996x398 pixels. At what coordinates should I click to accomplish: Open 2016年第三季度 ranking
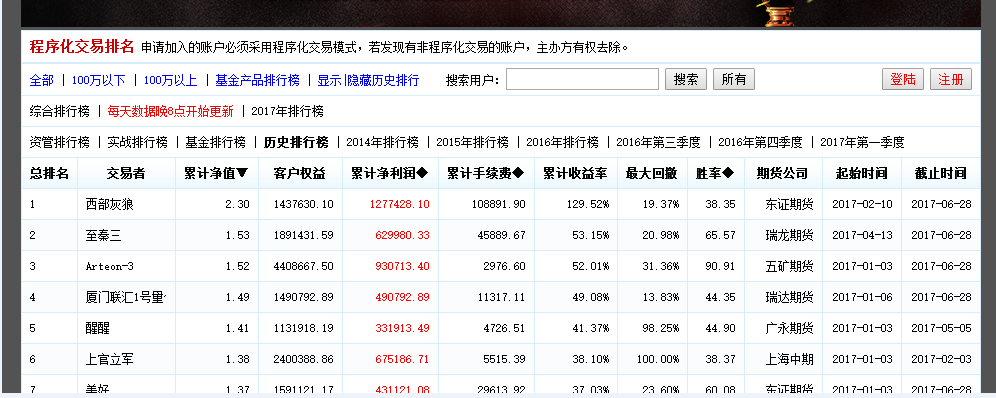click(x=658, y=142)
